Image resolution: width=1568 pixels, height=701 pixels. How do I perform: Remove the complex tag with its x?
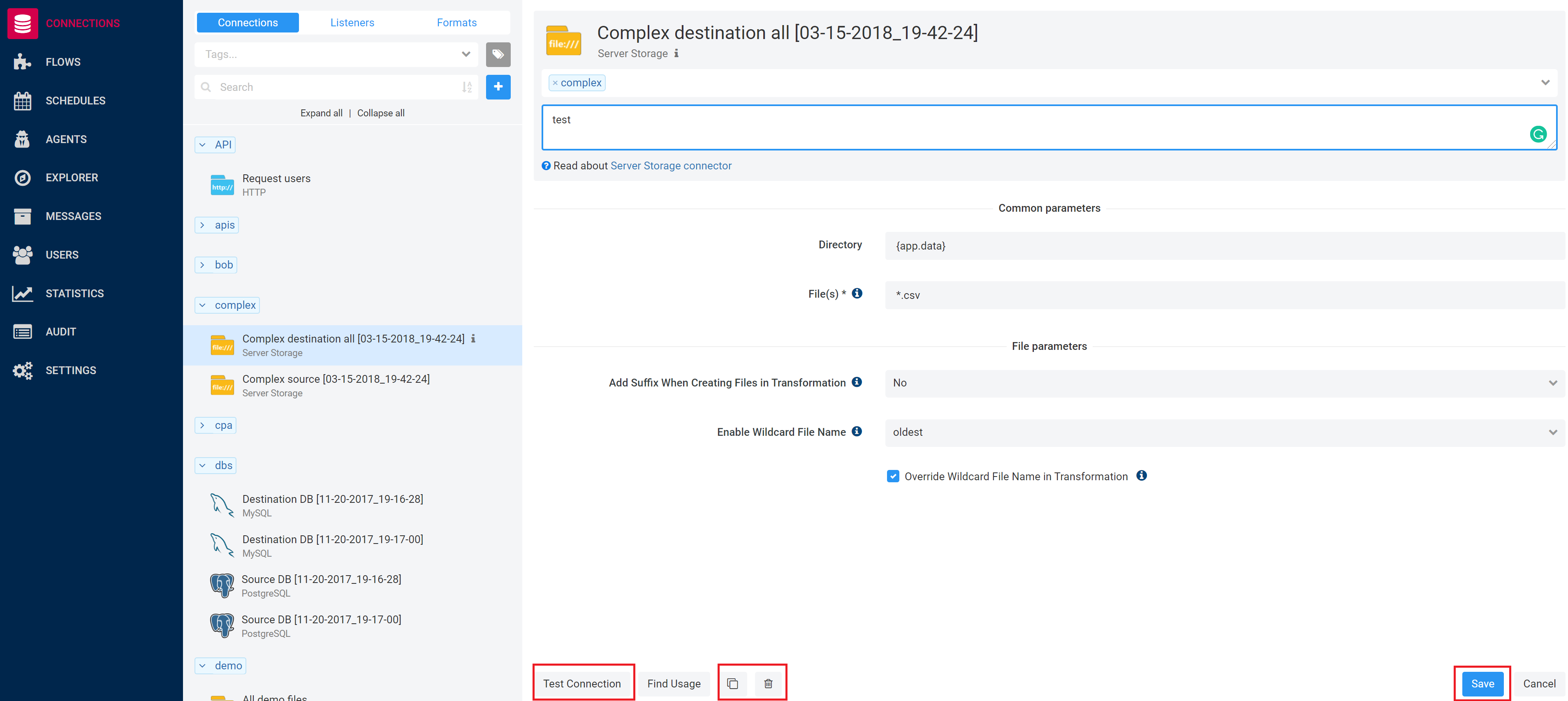(x=554, y=83)
